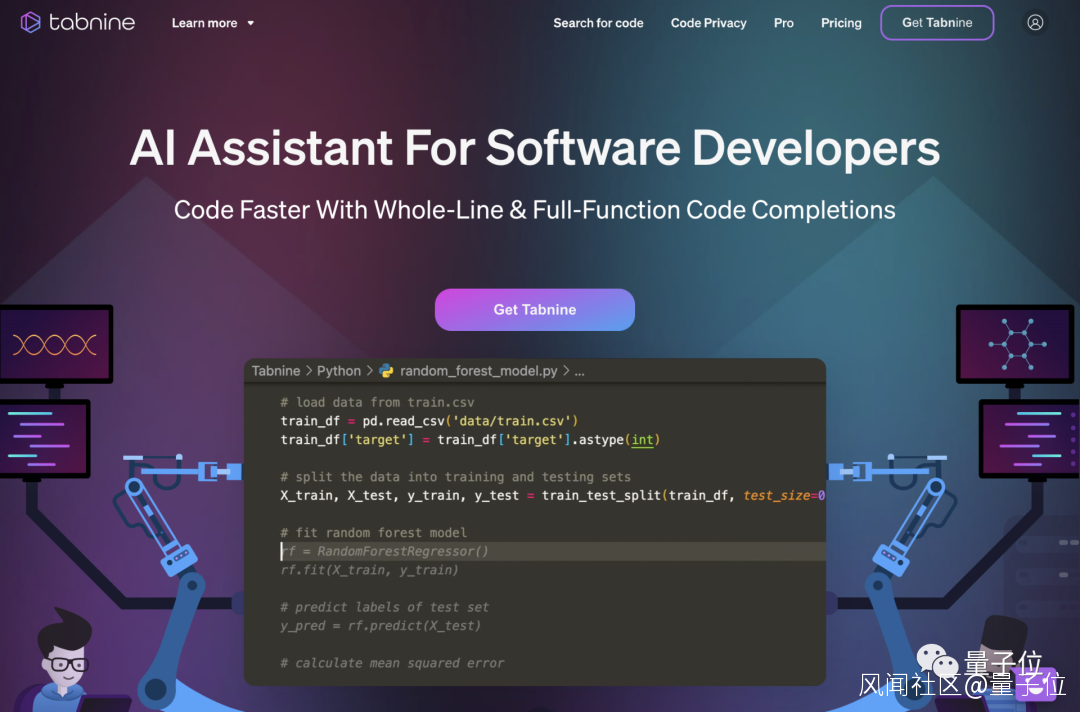Open the Pro menu item

pyautogui.click(x=783, y=23)
